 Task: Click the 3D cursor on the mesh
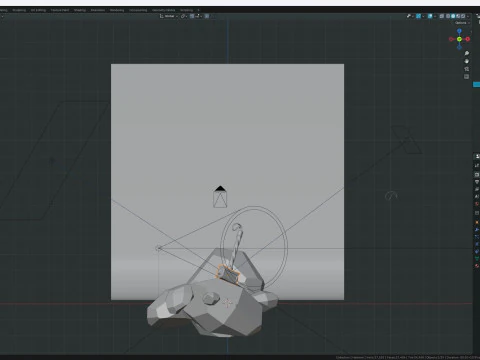(227, 303)
